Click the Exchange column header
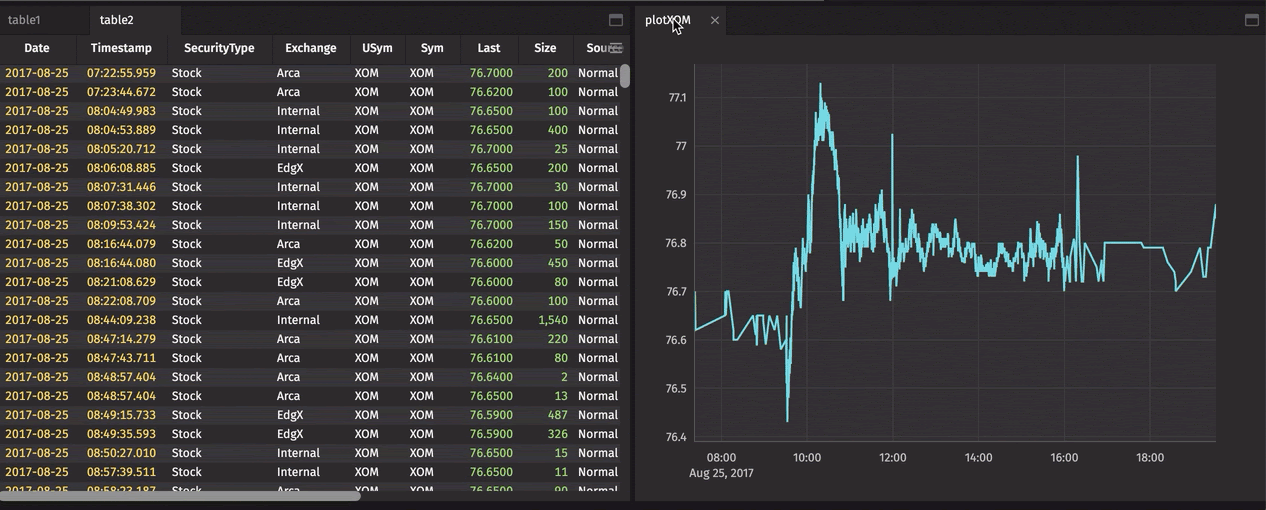 click(311, 48)
